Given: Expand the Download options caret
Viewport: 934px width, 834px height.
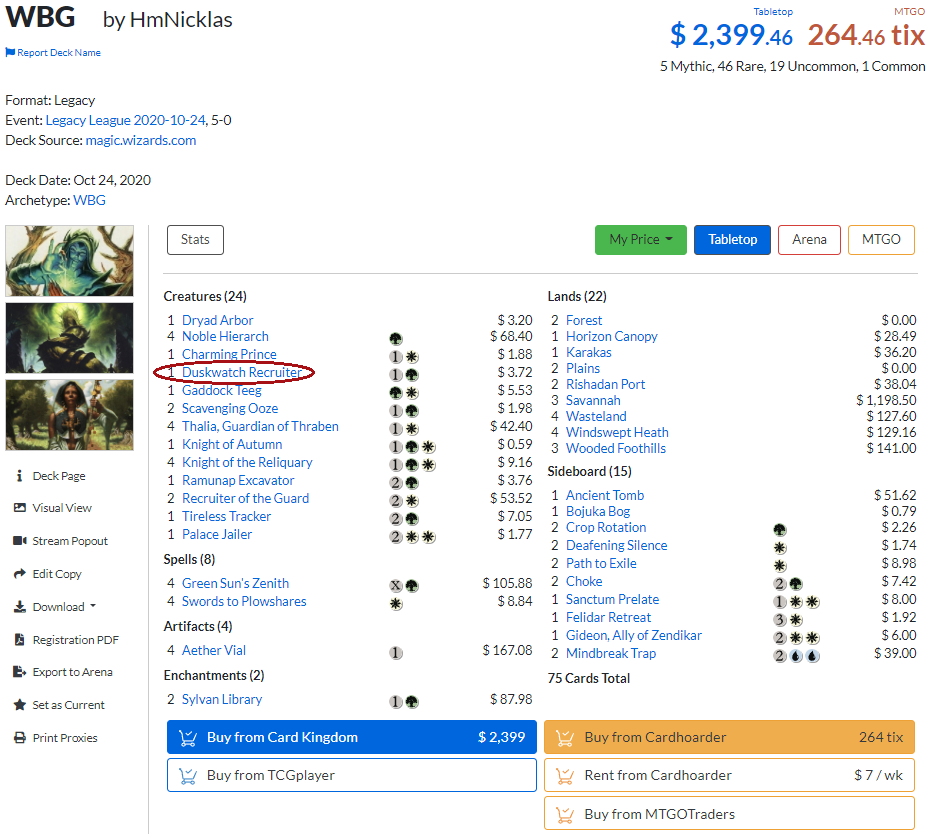Looking at the screenshot, I should pos(93,606).
